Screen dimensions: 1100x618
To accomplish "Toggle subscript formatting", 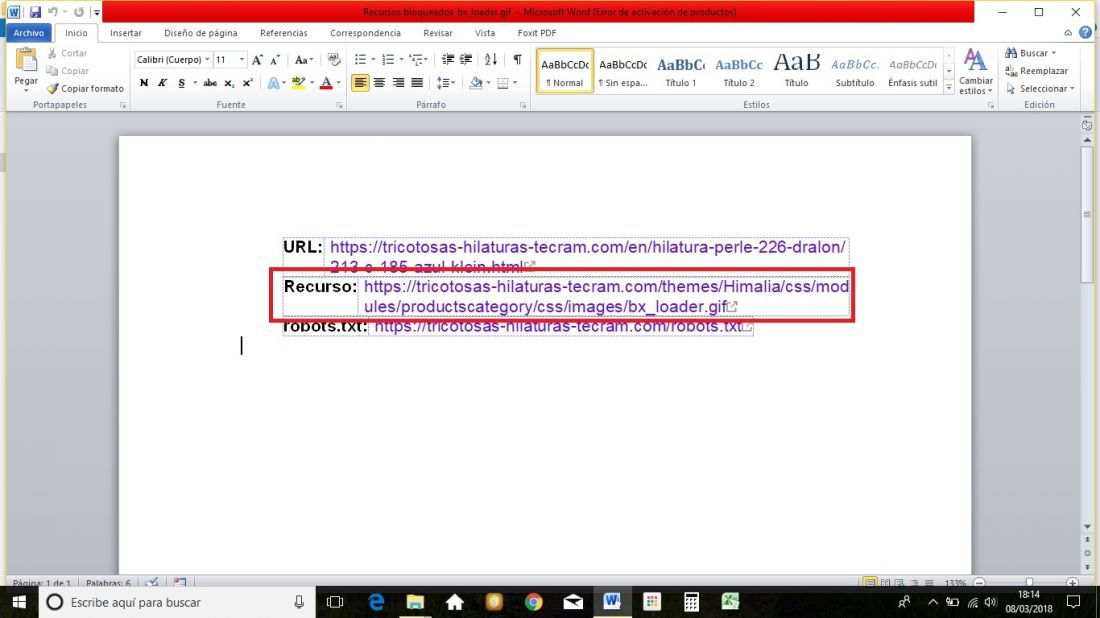I will pyautogui.click(x=229, y=83).
